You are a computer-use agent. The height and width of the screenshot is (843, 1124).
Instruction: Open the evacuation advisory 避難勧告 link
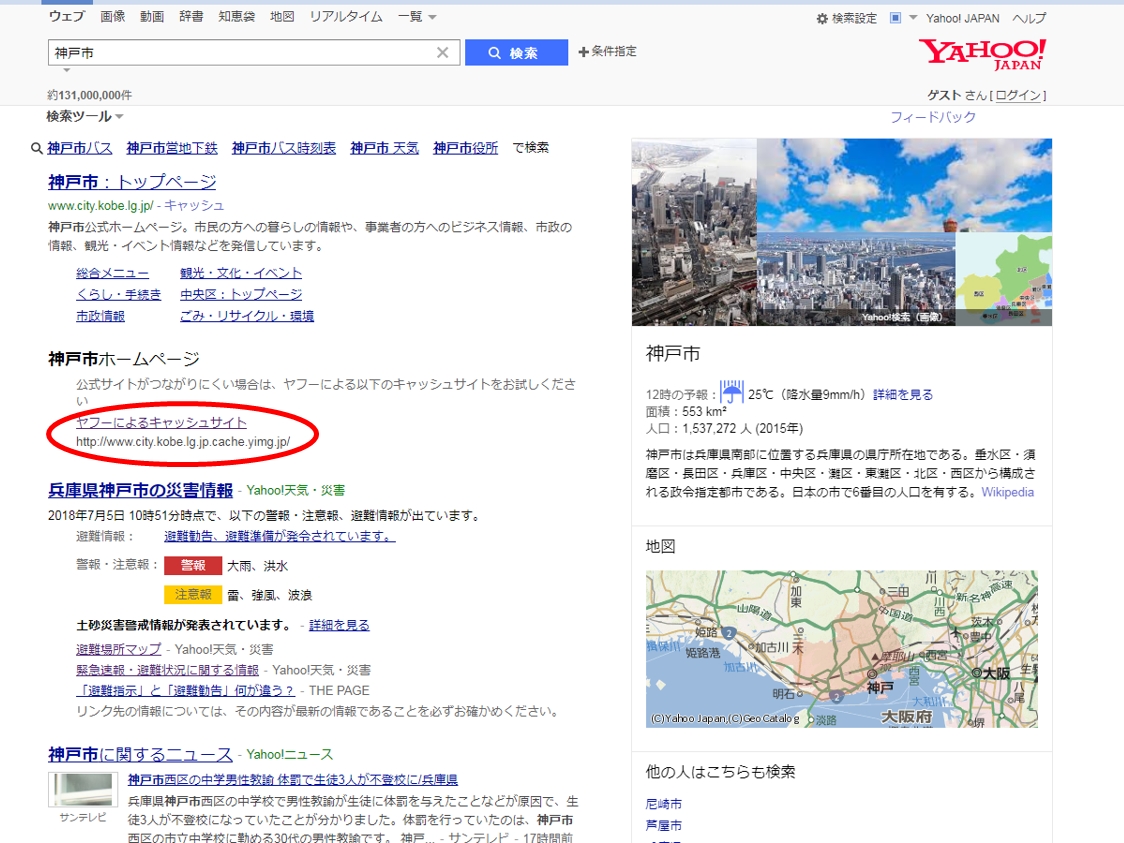point(280,536)
